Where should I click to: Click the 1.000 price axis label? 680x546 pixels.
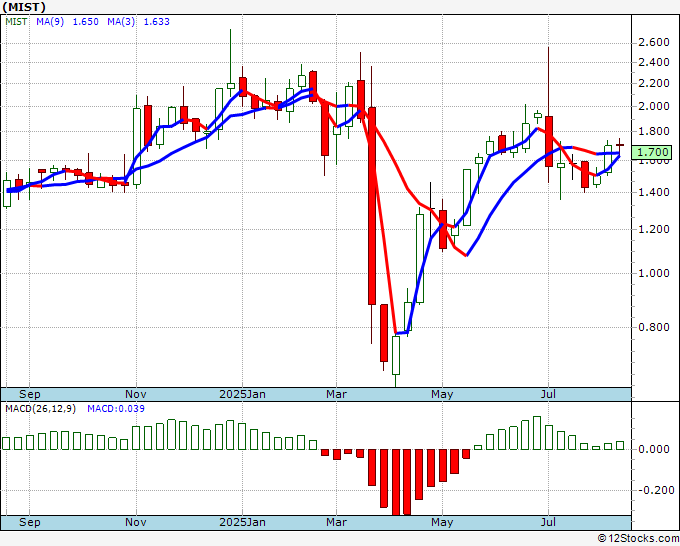654,274
